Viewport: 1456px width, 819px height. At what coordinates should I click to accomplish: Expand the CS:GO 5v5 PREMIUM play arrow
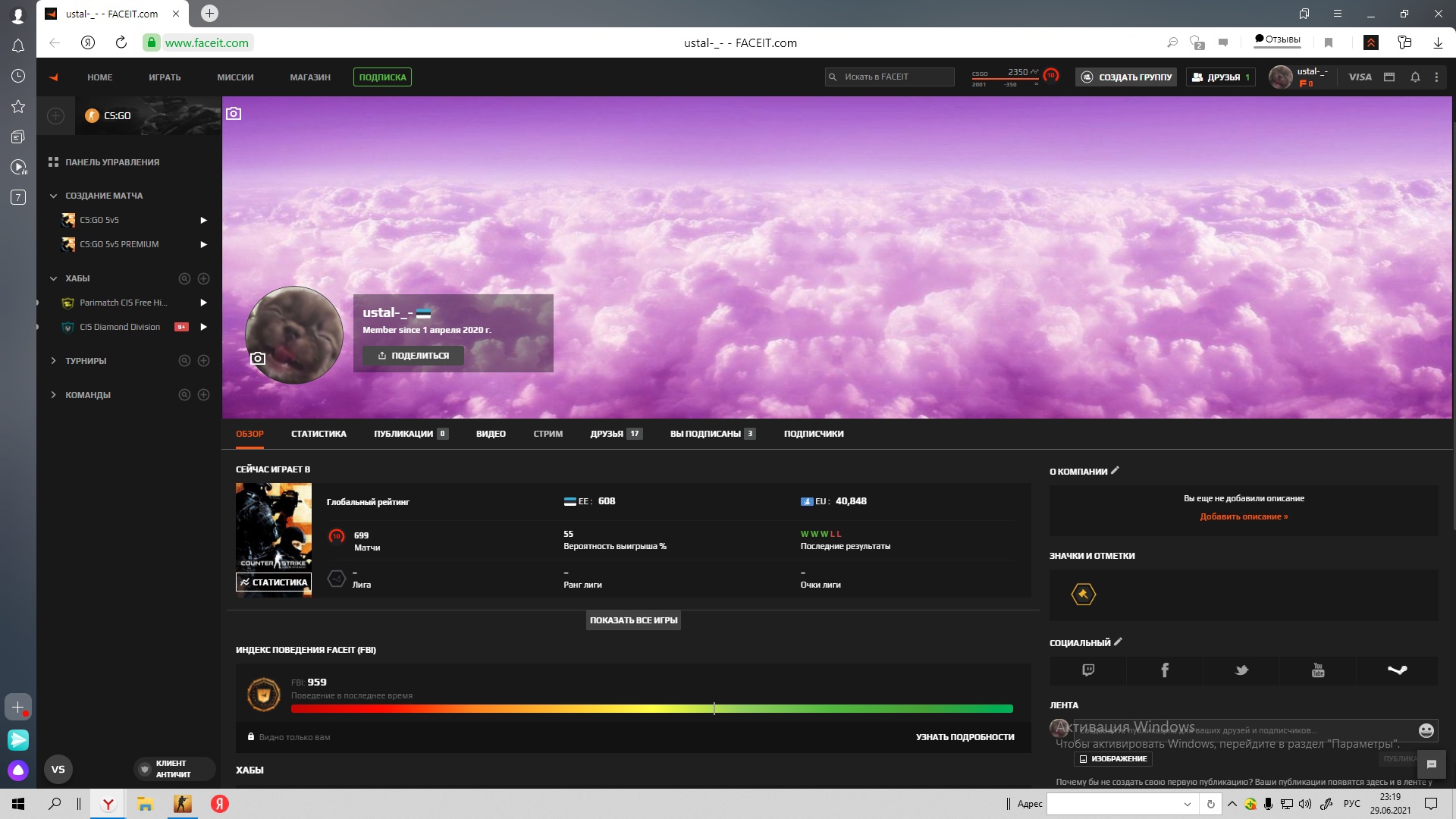(x=203, y=244)
